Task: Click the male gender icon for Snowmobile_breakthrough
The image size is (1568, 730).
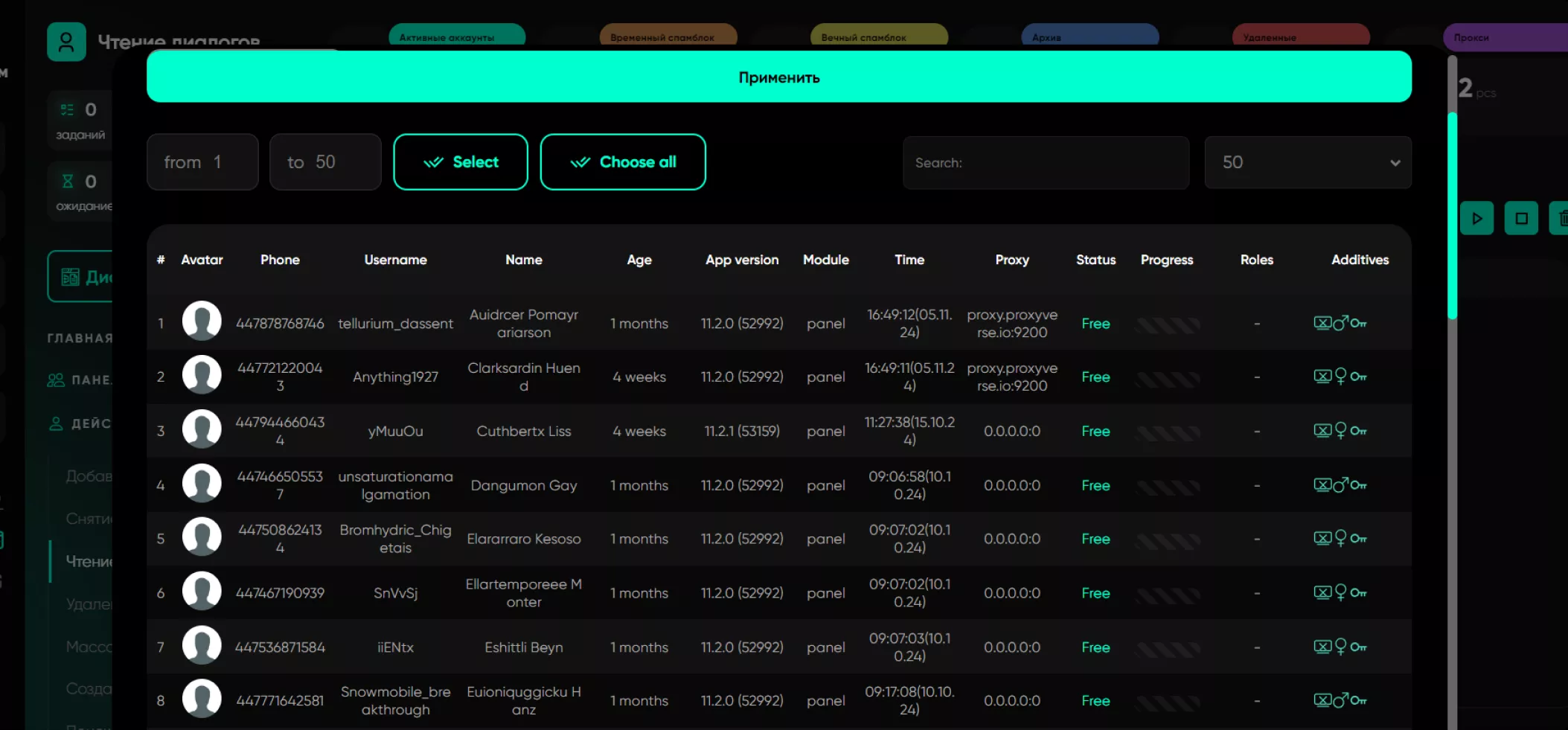Action: point(1341,700)
